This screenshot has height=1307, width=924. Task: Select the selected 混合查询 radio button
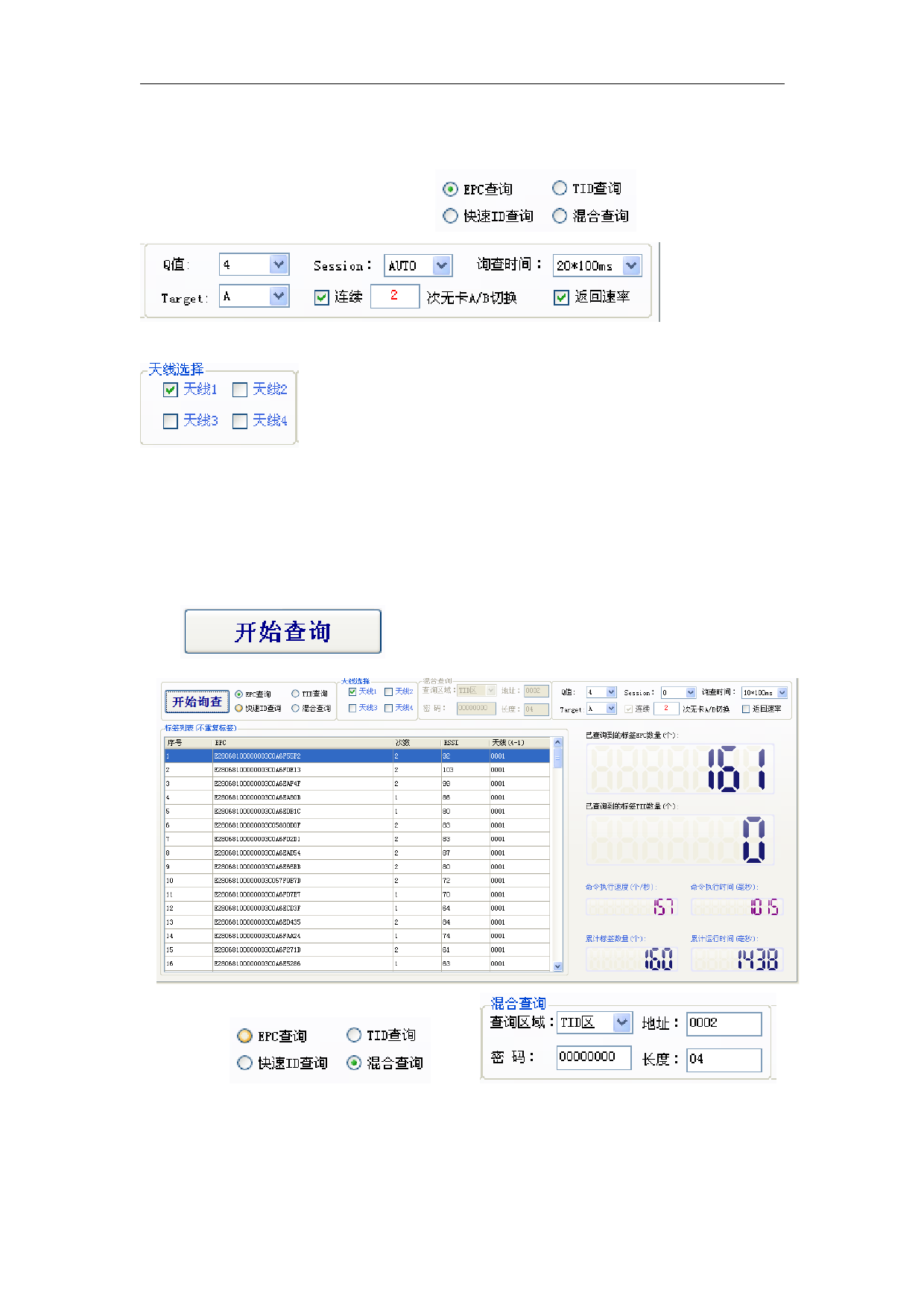coord(355,1063)
